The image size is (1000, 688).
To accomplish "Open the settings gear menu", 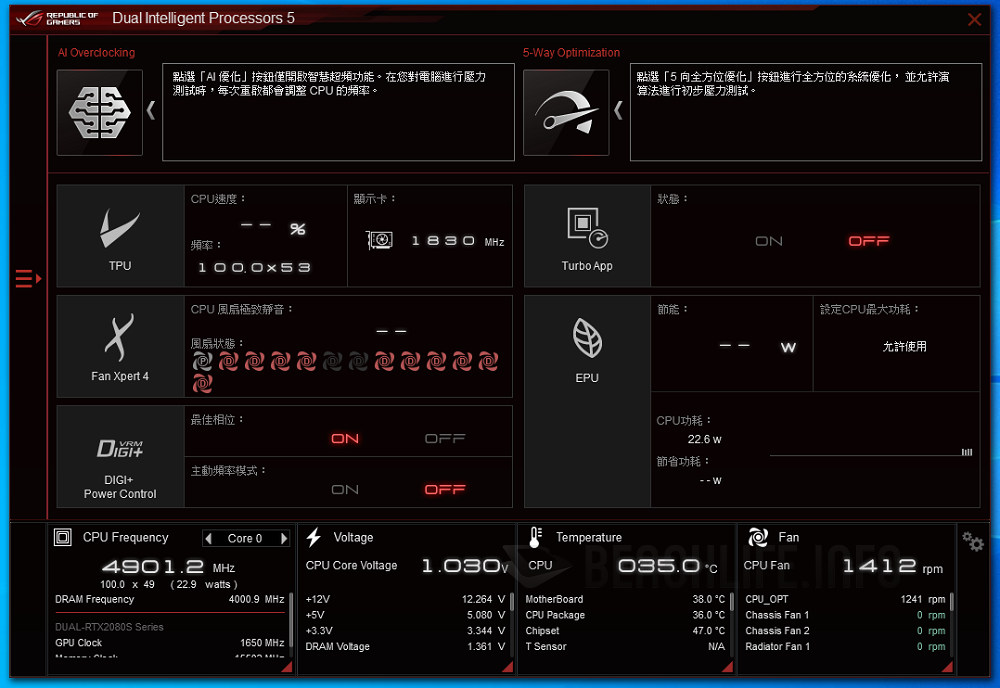I will [x=972, y=541].
